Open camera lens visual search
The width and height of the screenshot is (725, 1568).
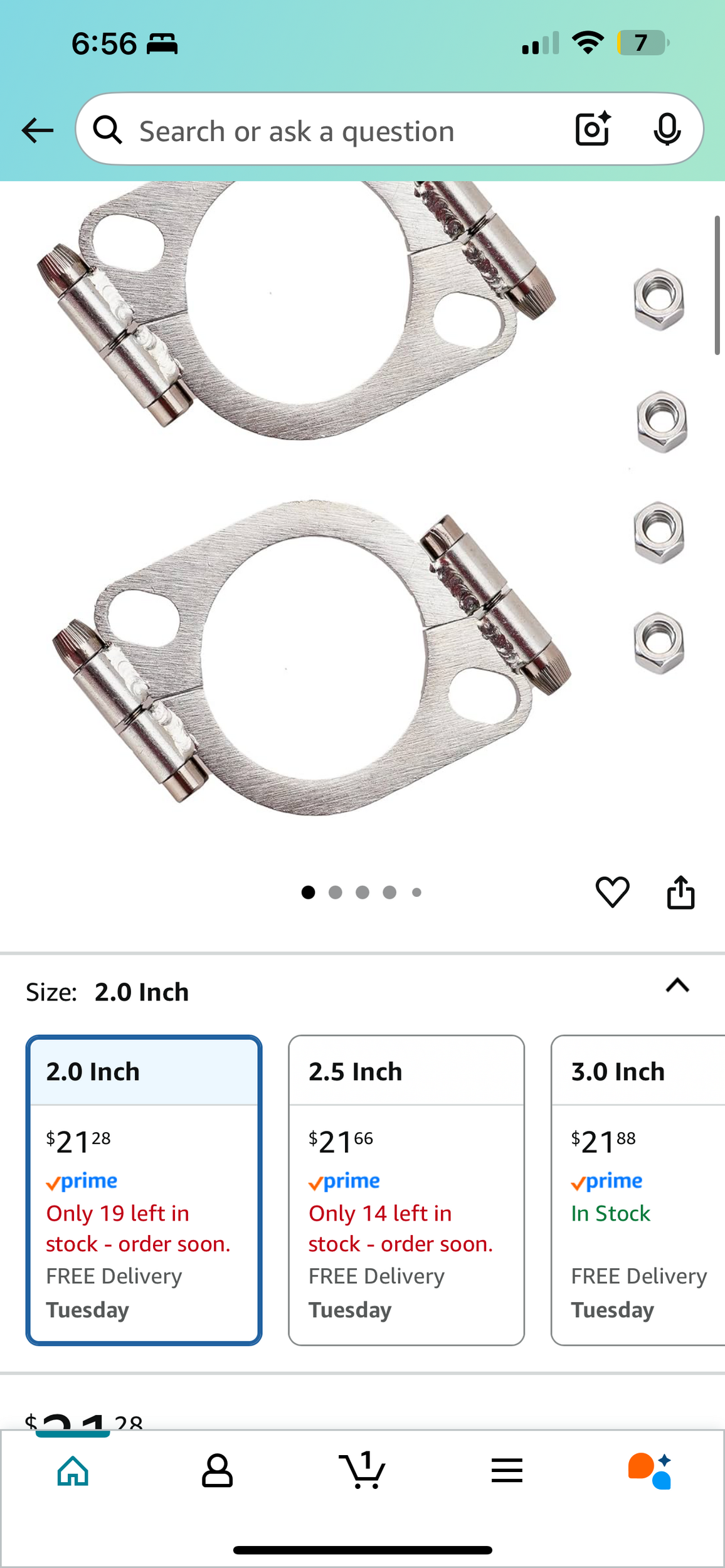click(x=593, y=129)
